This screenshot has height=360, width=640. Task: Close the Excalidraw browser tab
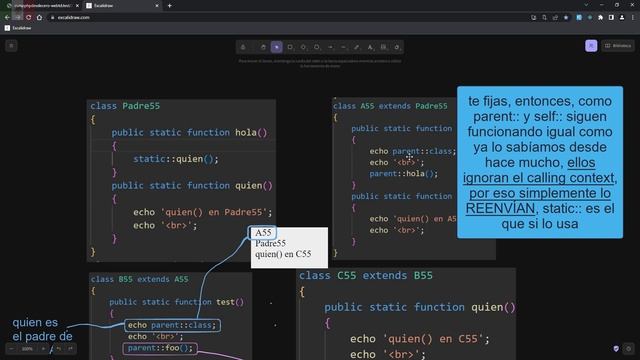(157, 6)
